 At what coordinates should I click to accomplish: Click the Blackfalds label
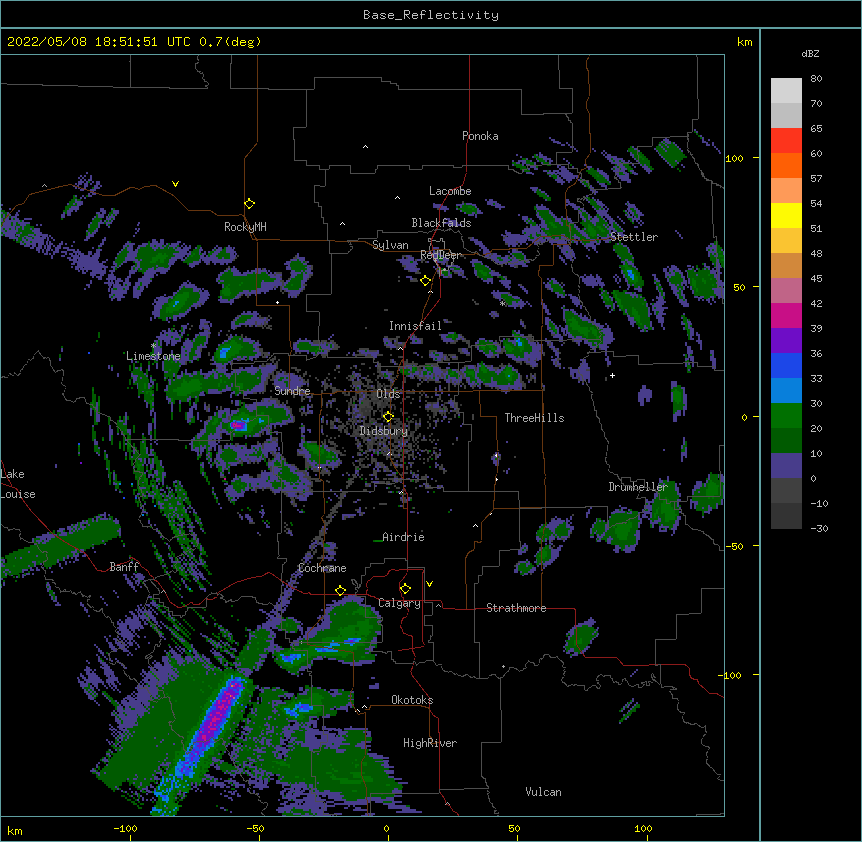click(x=441, y=223)
